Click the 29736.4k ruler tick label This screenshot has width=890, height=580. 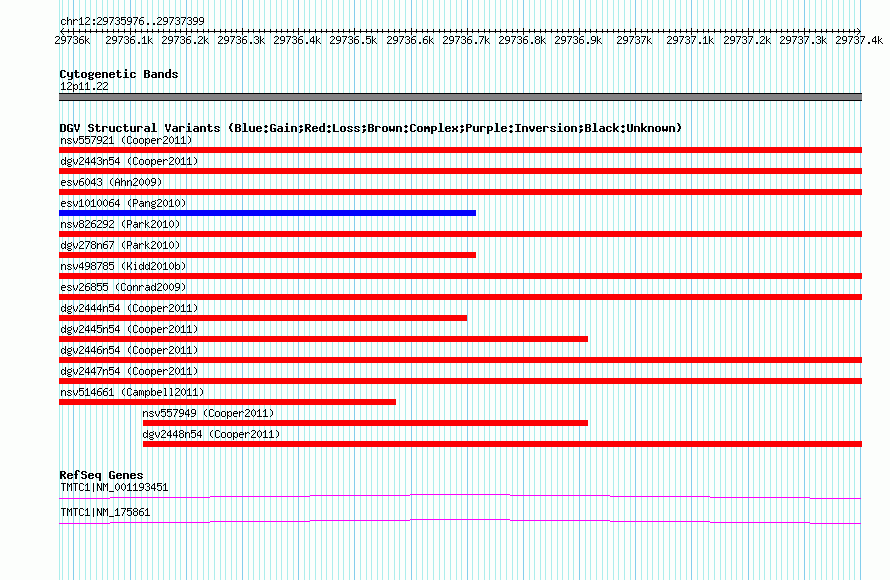coord(297,40)
